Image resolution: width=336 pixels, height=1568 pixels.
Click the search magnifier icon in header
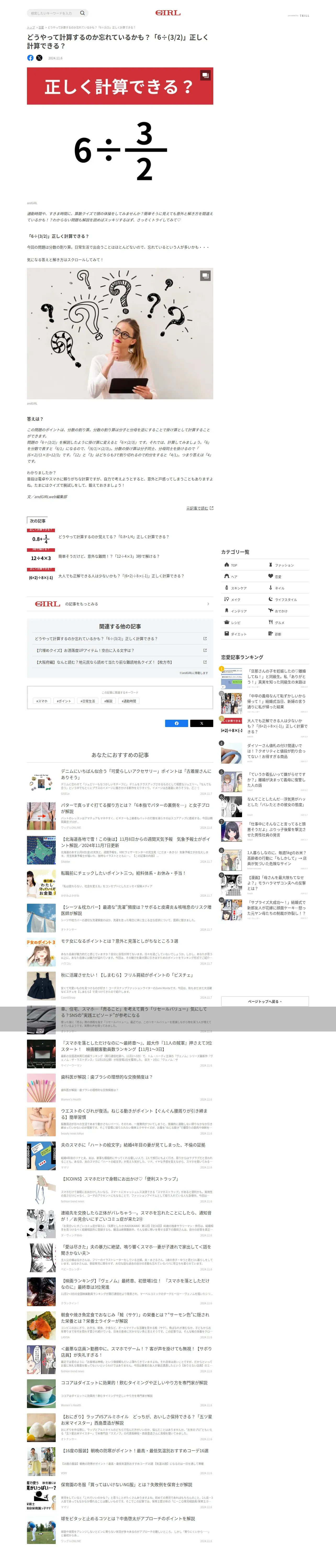pos(82,13)
